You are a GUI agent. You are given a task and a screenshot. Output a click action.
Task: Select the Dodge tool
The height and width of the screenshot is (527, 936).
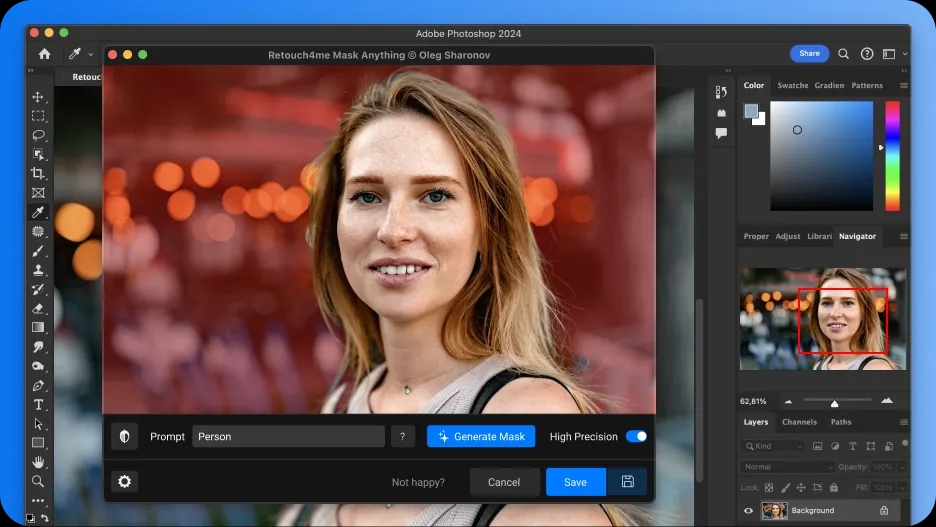[38, 366]
